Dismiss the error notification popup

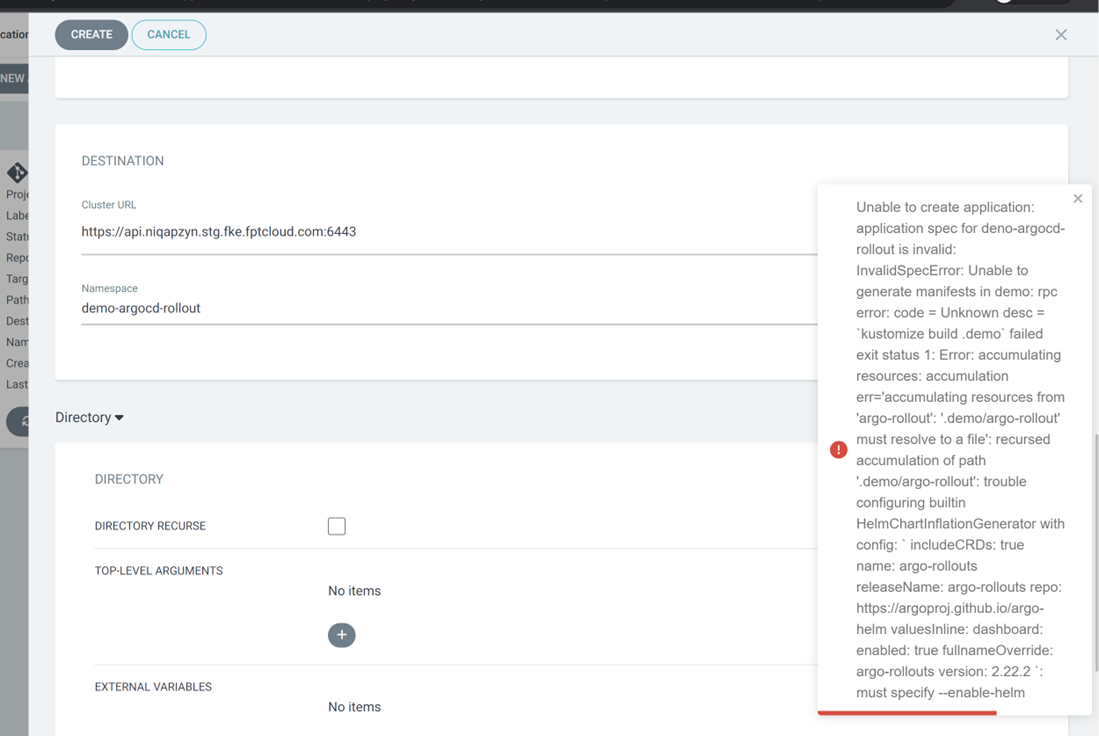pyautogui.click(x=1077, y=199)
